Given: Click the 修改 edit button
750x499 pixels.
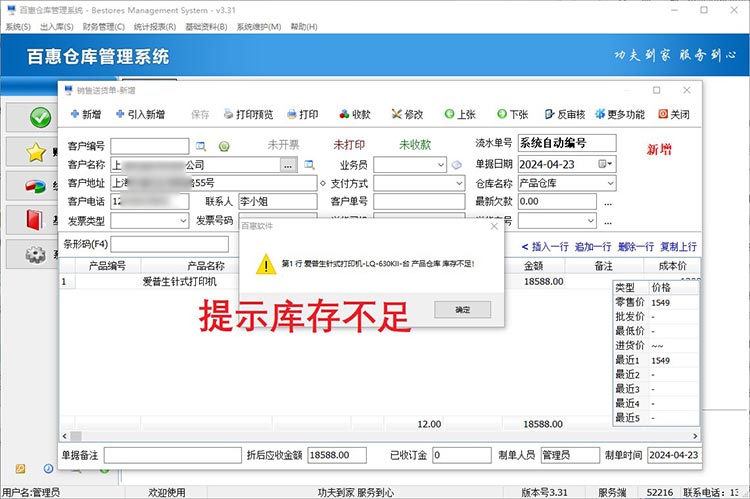Looking at the screenshot, I should click(408, 114).
